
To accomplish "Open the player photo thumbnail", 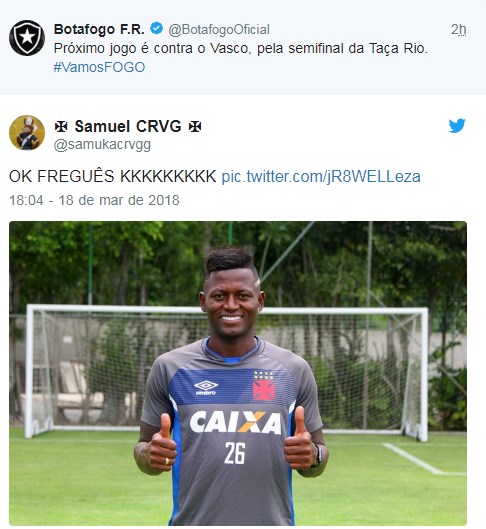I will pyautogui.click(x=238, y=373).
